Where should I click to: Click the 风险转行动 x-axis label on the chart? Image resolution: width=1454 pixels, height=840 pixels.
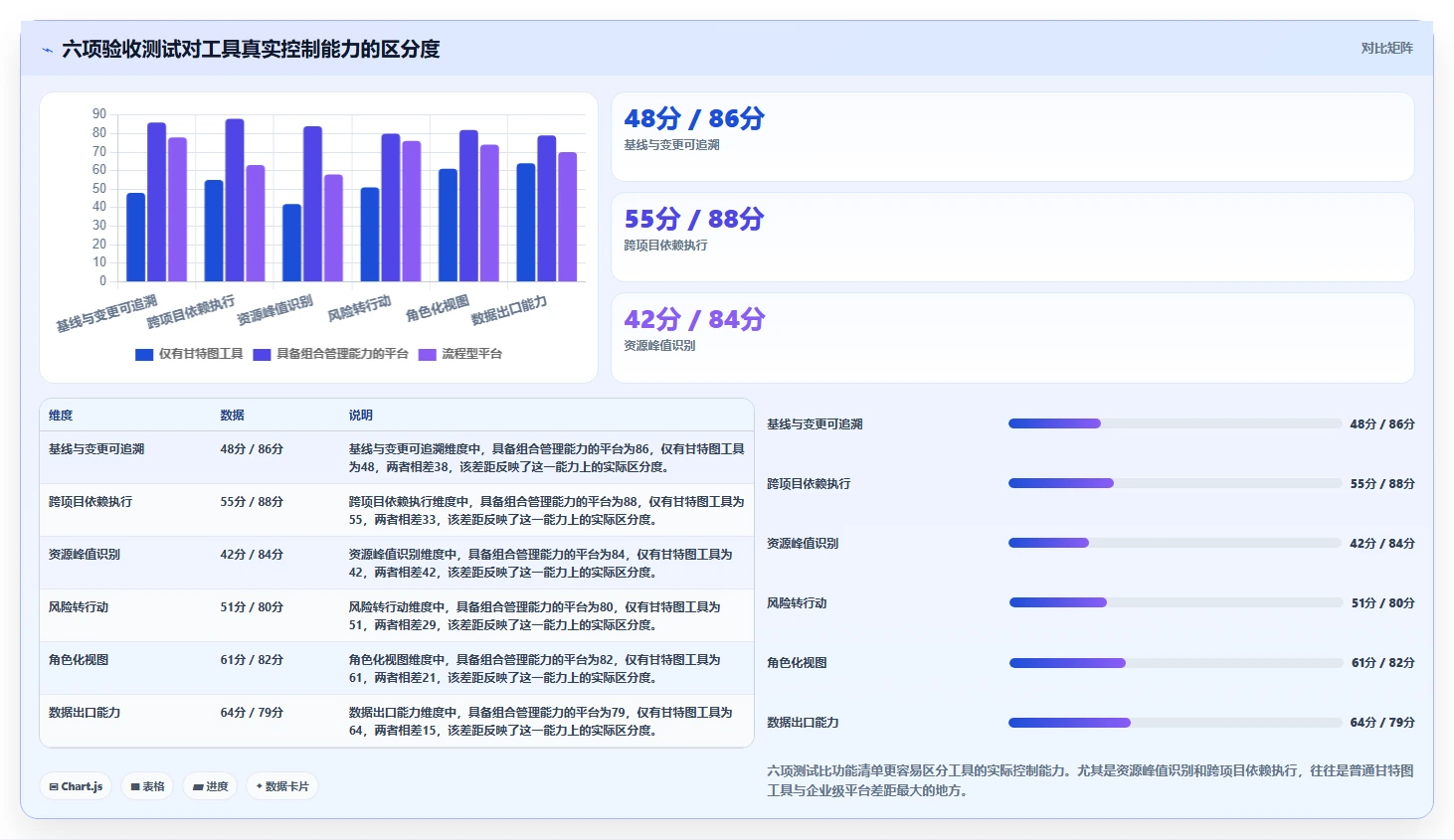pyautogui.click(x=359, y=308)
